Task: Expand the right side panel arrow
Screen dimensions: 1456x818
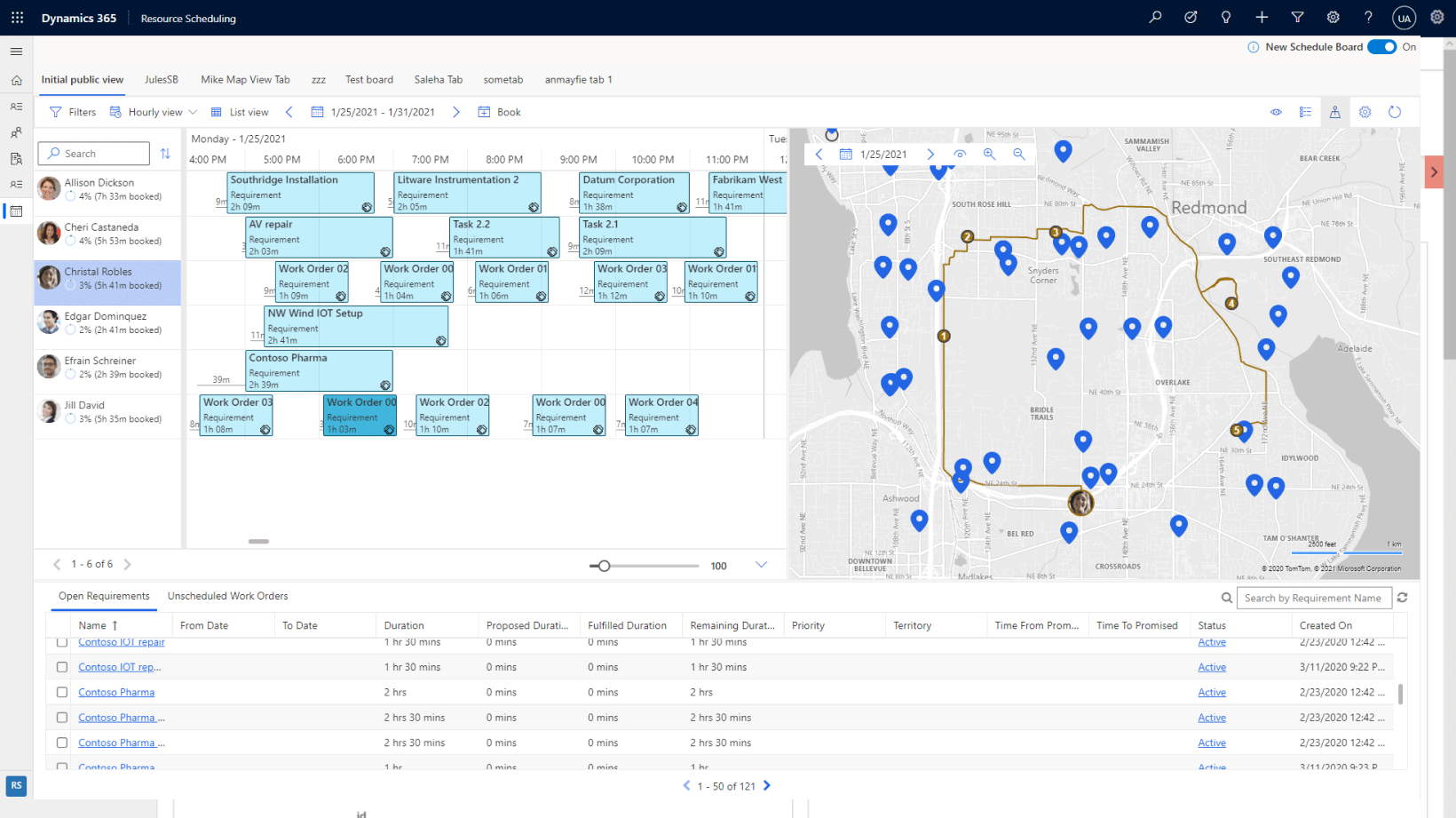Action: click(x=1433, y=171)
